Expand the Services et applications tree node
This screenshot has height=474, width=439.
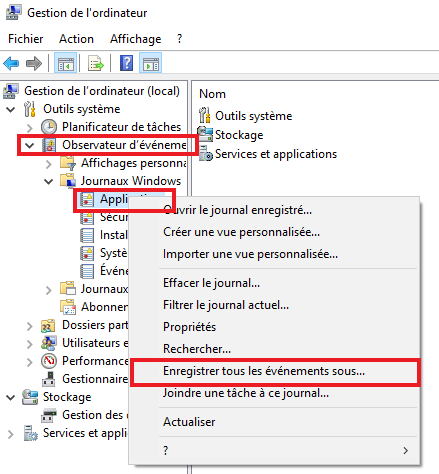coord(11,434)
